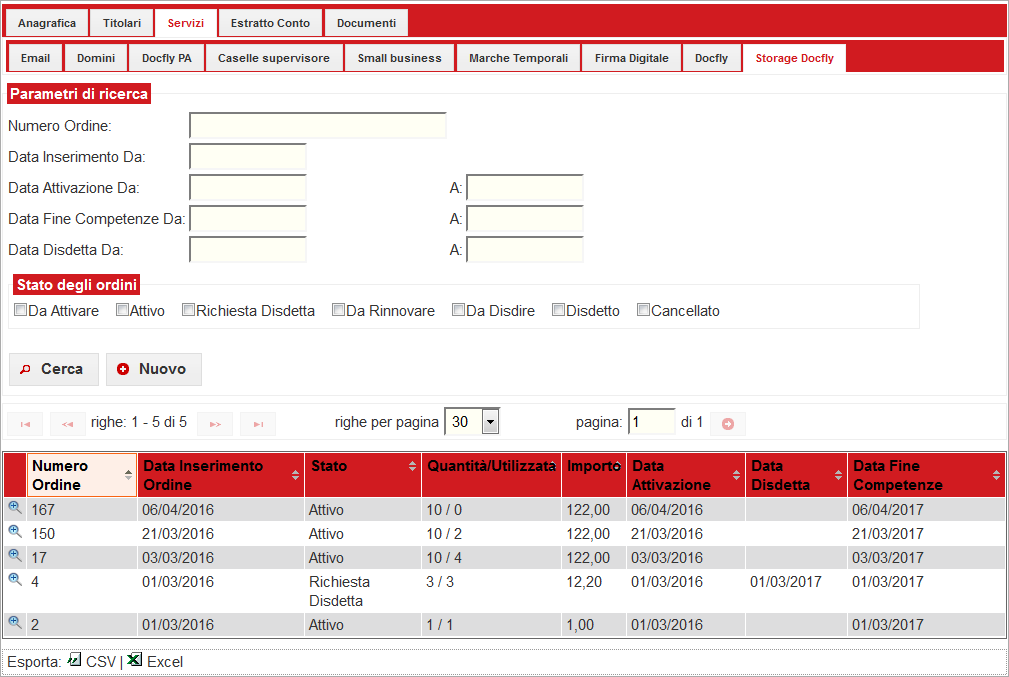
Task: Go to first page of results
Action: click(25, 424)
